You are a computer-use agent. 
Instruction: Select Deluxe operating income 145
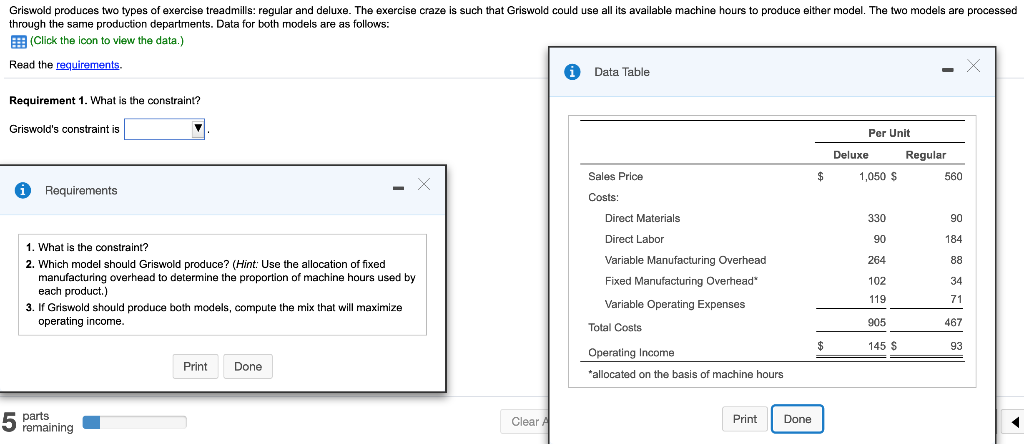877,345
